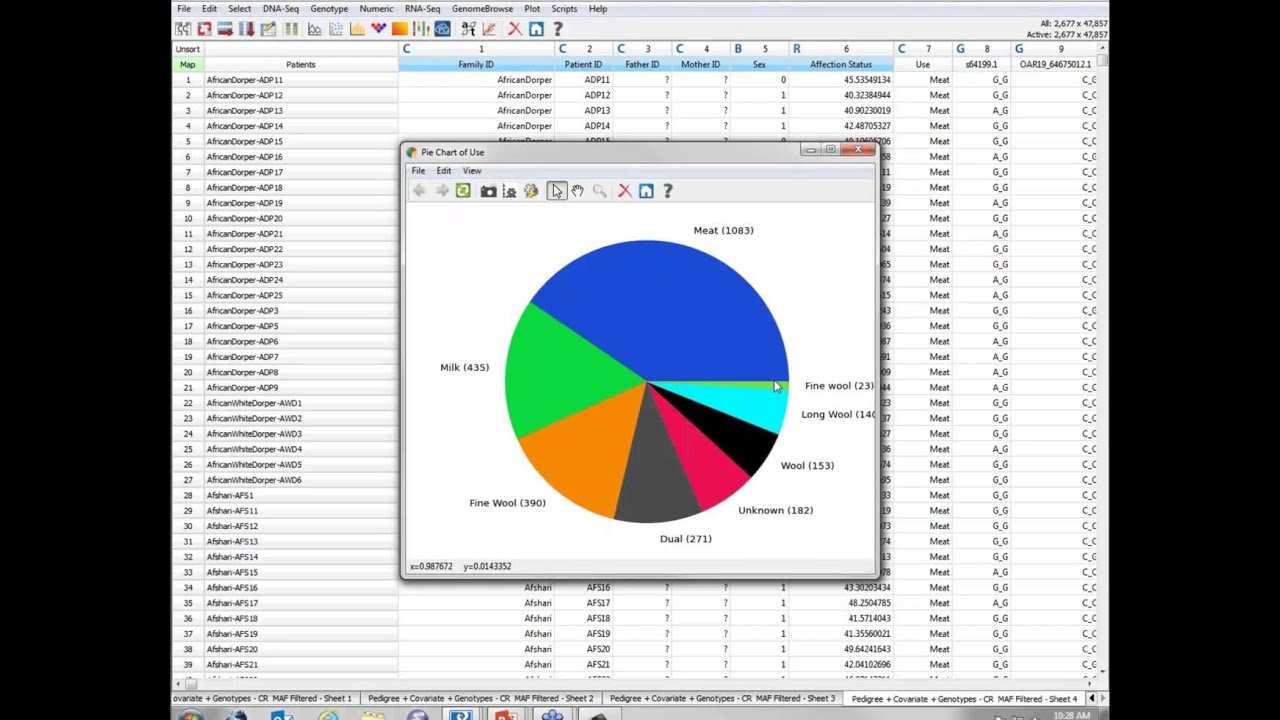
Task: Select the magnifier zoom tool in Pie Chart toolbar
Action: (x=599, y=191)
